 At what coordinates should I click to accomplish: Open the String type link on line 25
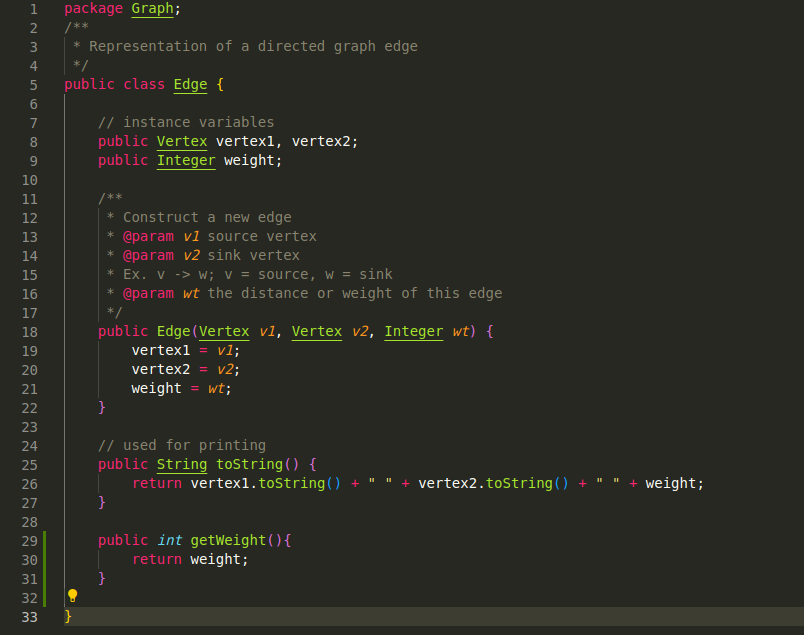[x=181, y=464]
